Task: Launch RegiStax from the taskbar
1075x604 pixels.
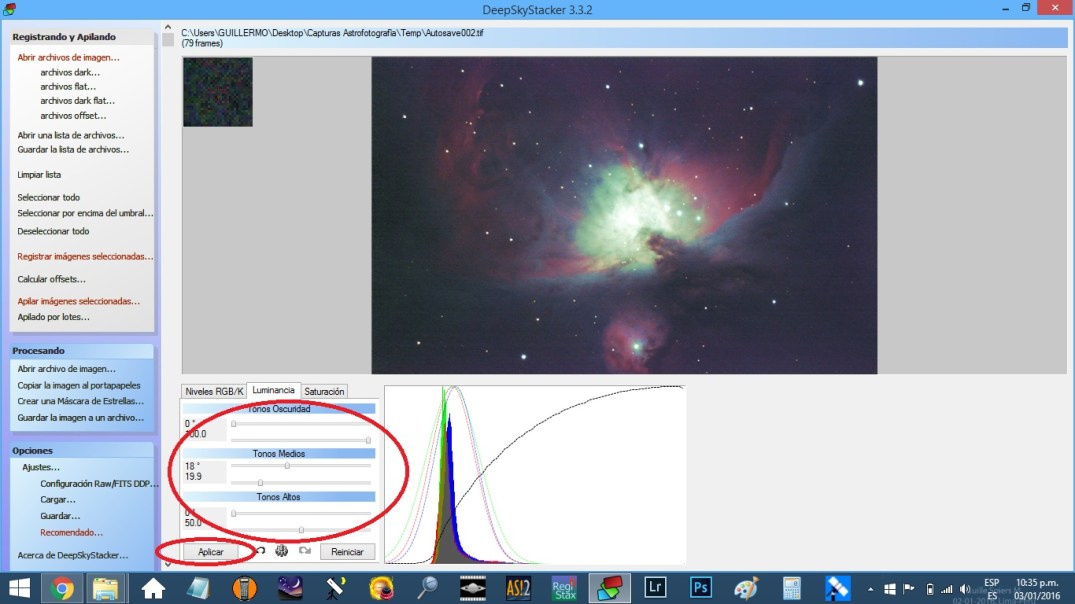Action: click(564, 586)
